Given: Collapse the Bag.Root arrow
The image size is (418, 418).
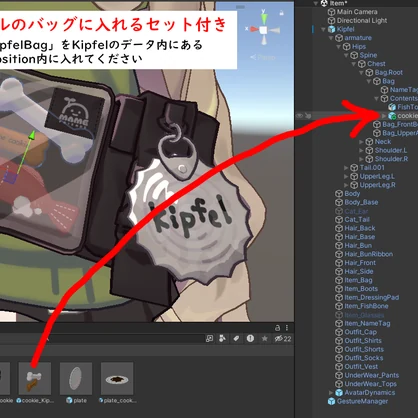Looking at the screenshot, I should pos(361,73).
